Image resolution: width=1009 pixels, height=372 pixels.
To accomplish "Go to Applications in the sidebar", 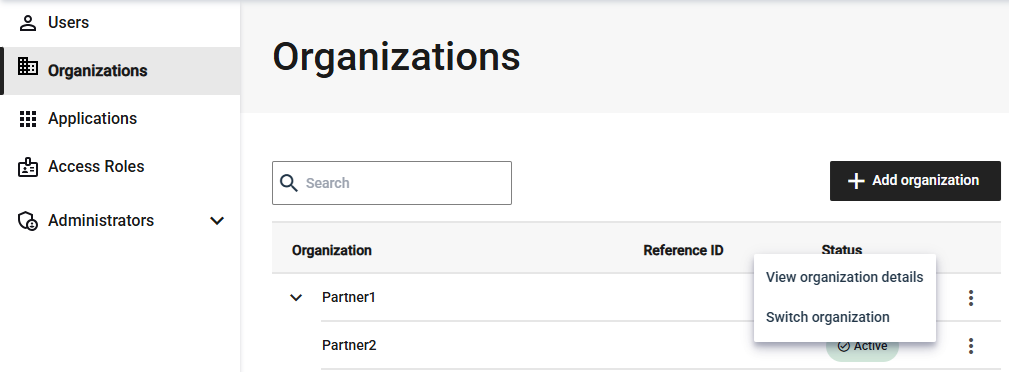I will [120, 118].
